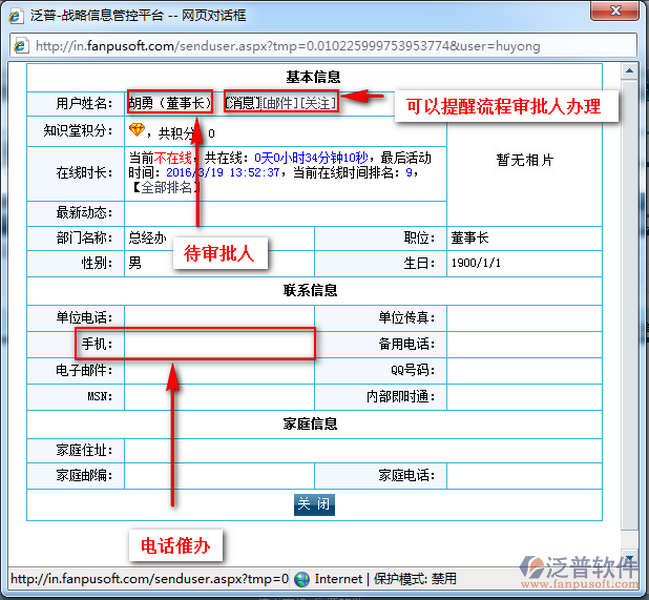Click the user name 胡勇（董事长）
This screenshot has width=649, height=600.
pos(170,103)
